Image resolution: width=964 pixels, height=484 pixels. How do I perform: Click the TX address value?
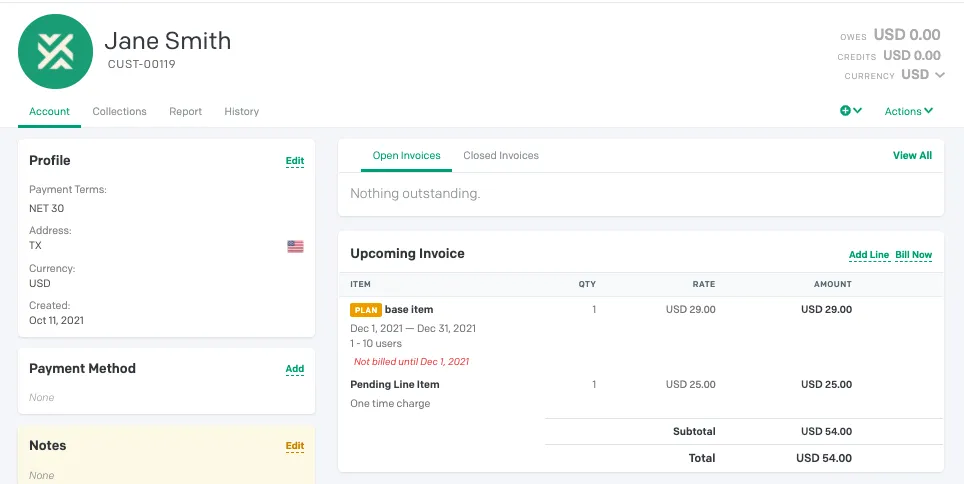coord(36,245)
